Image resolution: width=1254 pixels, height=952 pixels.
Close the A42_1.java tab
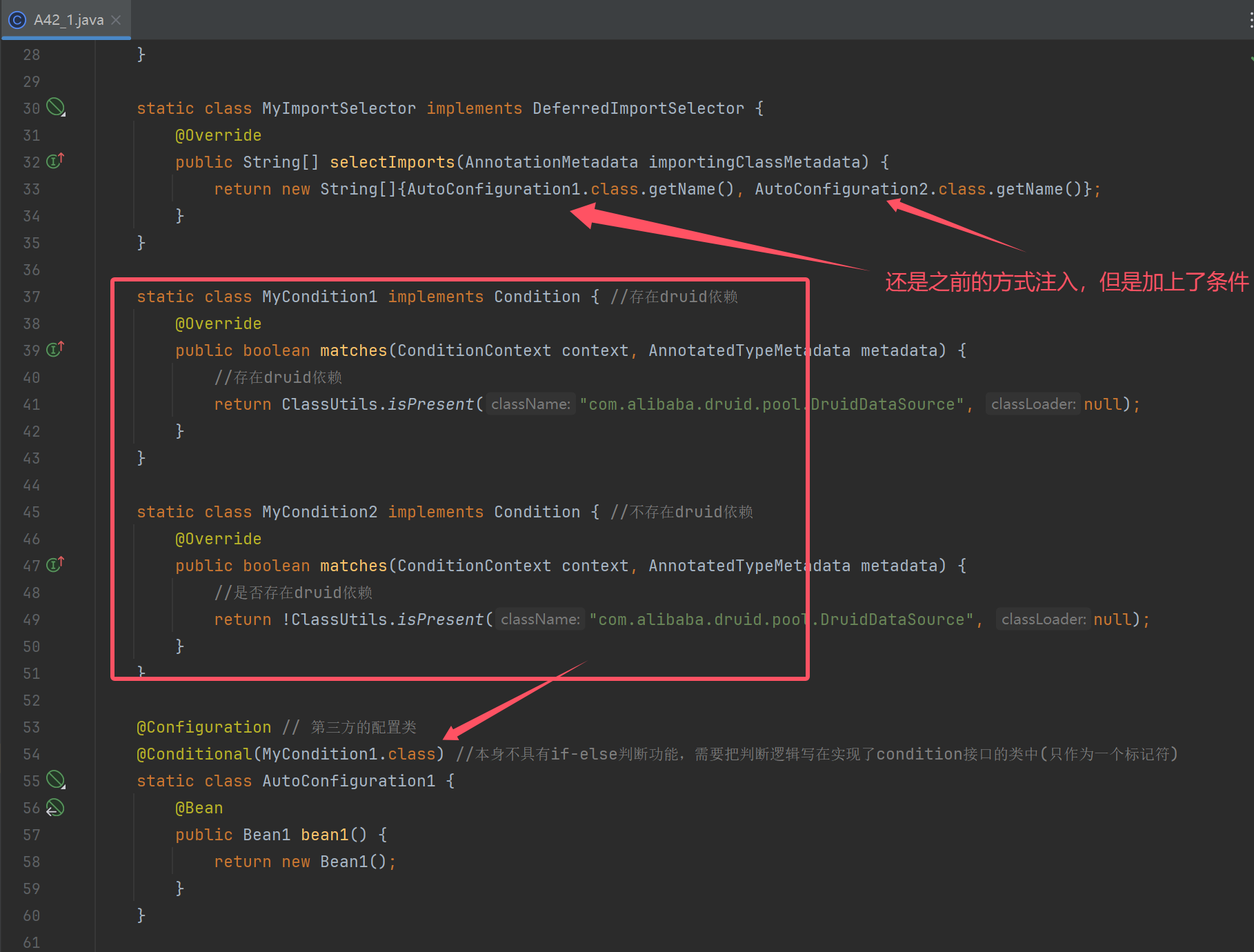[116, 20]
